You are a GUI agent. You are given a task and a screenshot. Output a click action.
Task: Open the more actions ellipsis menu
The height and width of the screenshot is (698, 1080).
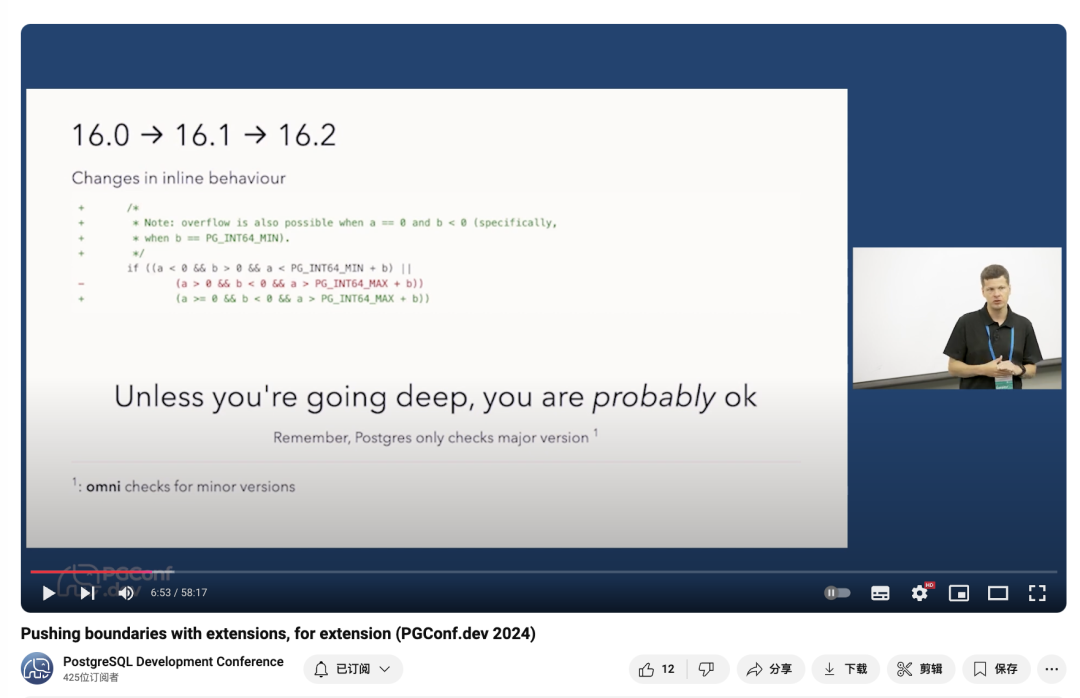point(1052,669)
